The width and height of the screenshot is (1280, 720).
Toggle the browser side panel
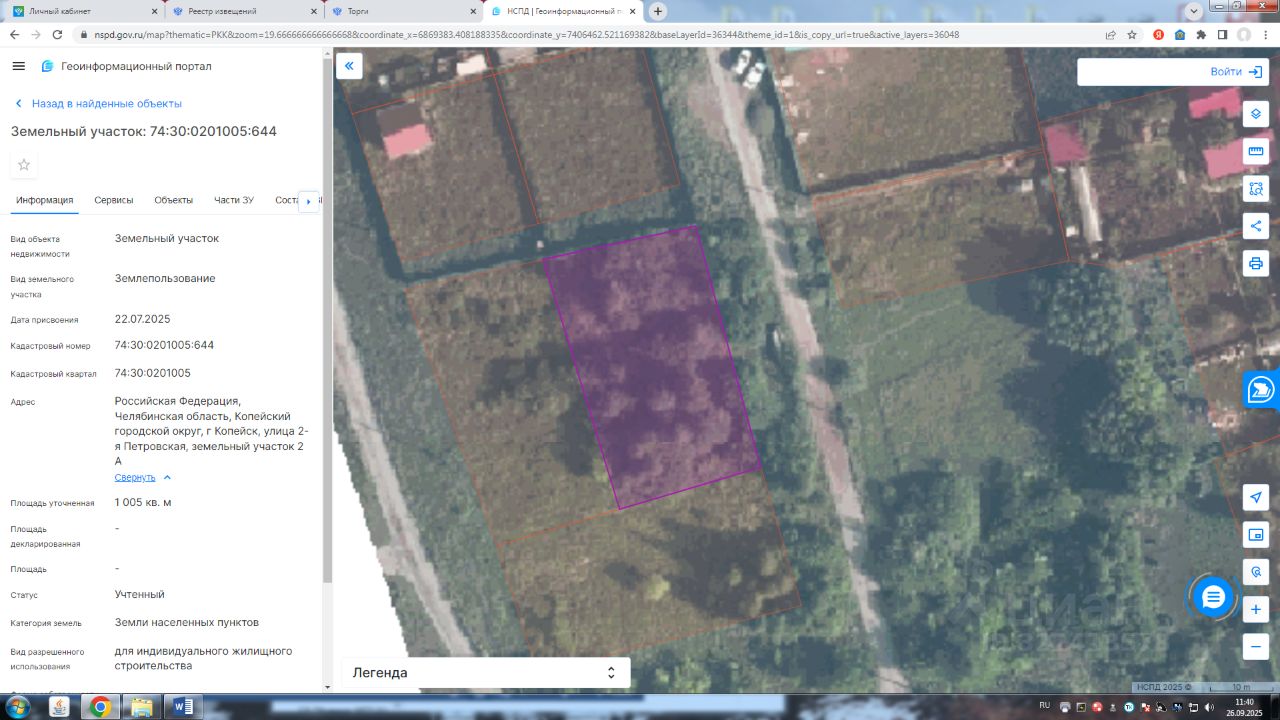click(x=1222, y=34)
